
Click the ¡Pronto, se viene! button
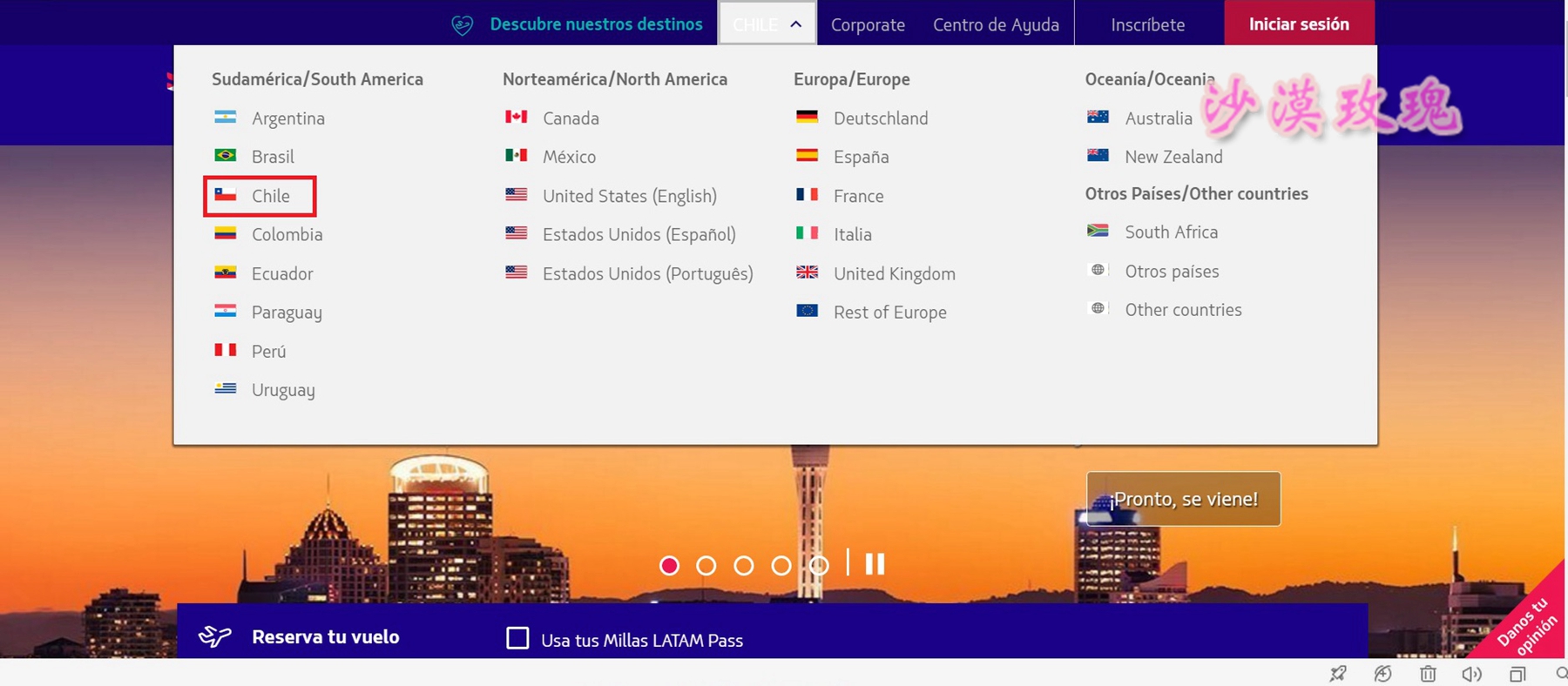pyautogui.click(x=1183, y=499)
